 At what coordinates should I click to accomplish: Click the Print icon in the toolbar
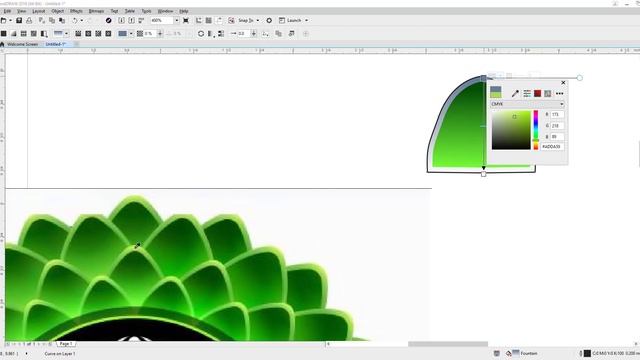point(29,20)
